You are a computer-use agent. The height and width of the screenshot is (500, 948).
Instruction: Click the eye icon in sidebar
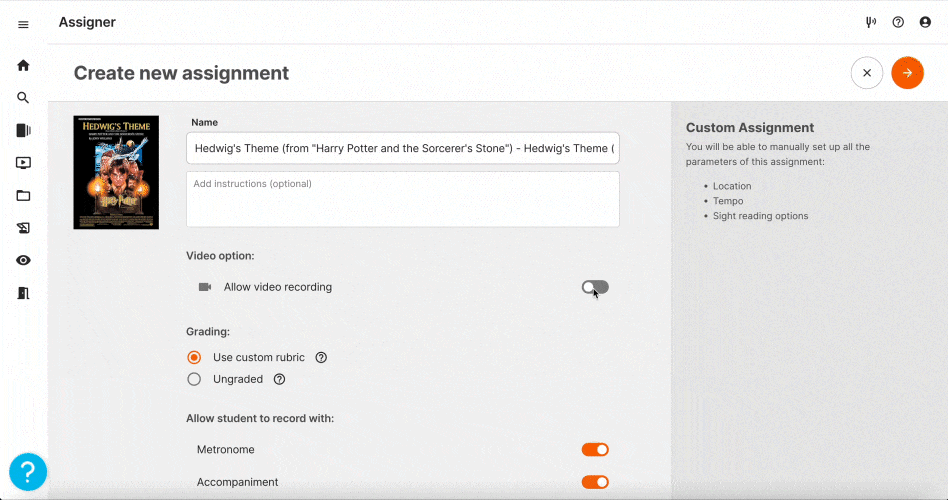click(23, 260)
